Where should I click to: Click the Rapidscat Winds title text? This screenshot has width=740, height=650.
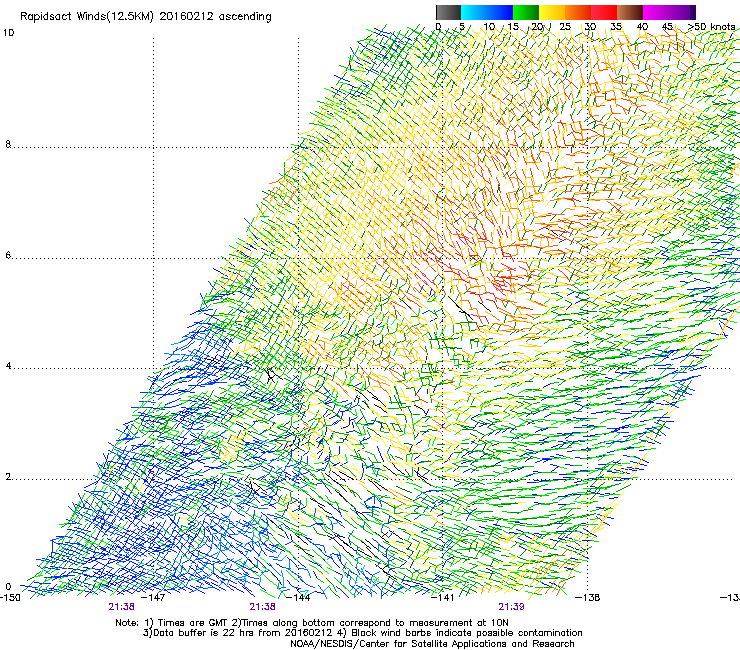[x=145, y=17]
